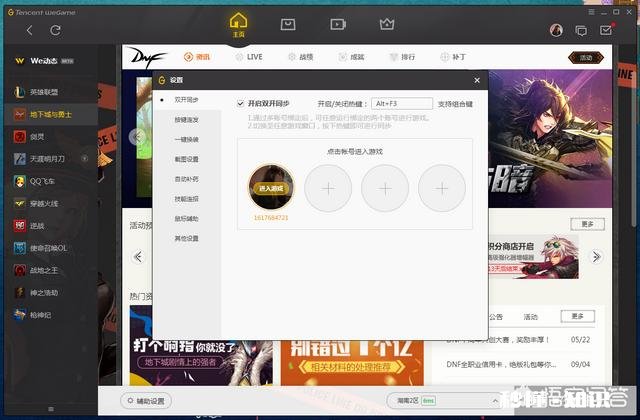This screenshot has width=640, height=420.
Task: Switch to DNF 成就 tab
Action: pyautogui.click(x=351, y=57)
